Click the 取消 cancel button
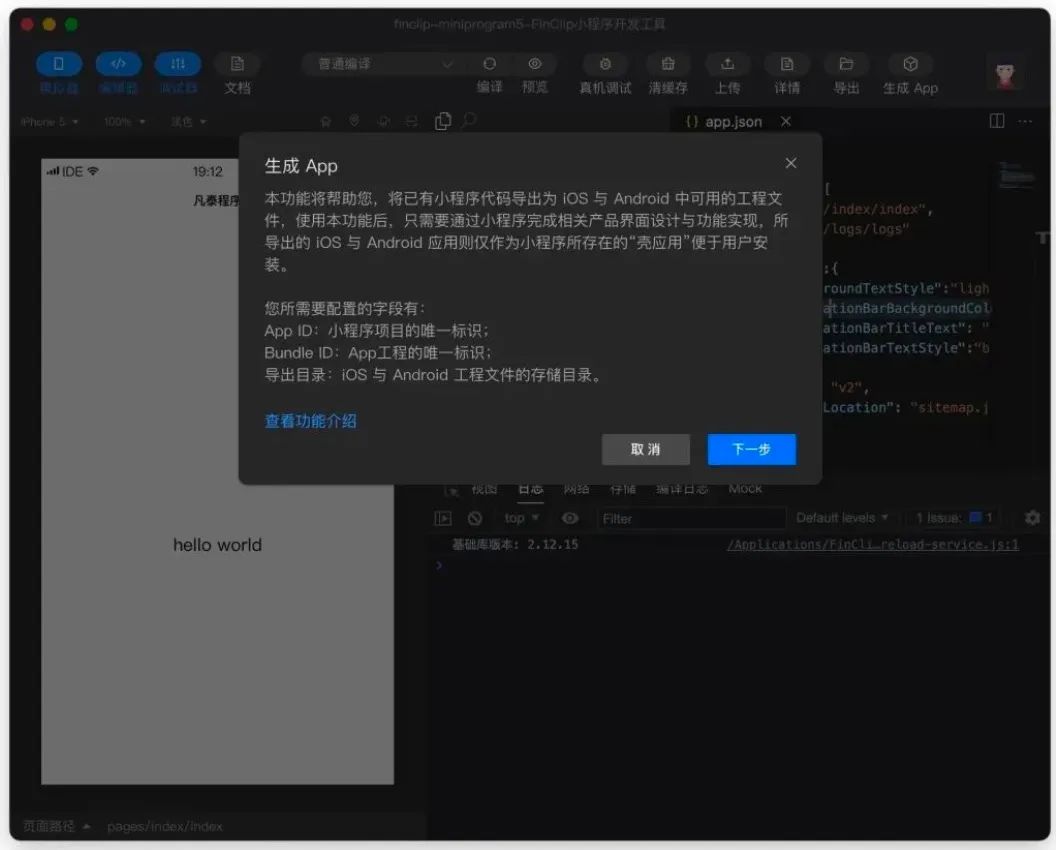Screen dimensions: 1056x850 (646, 449)
